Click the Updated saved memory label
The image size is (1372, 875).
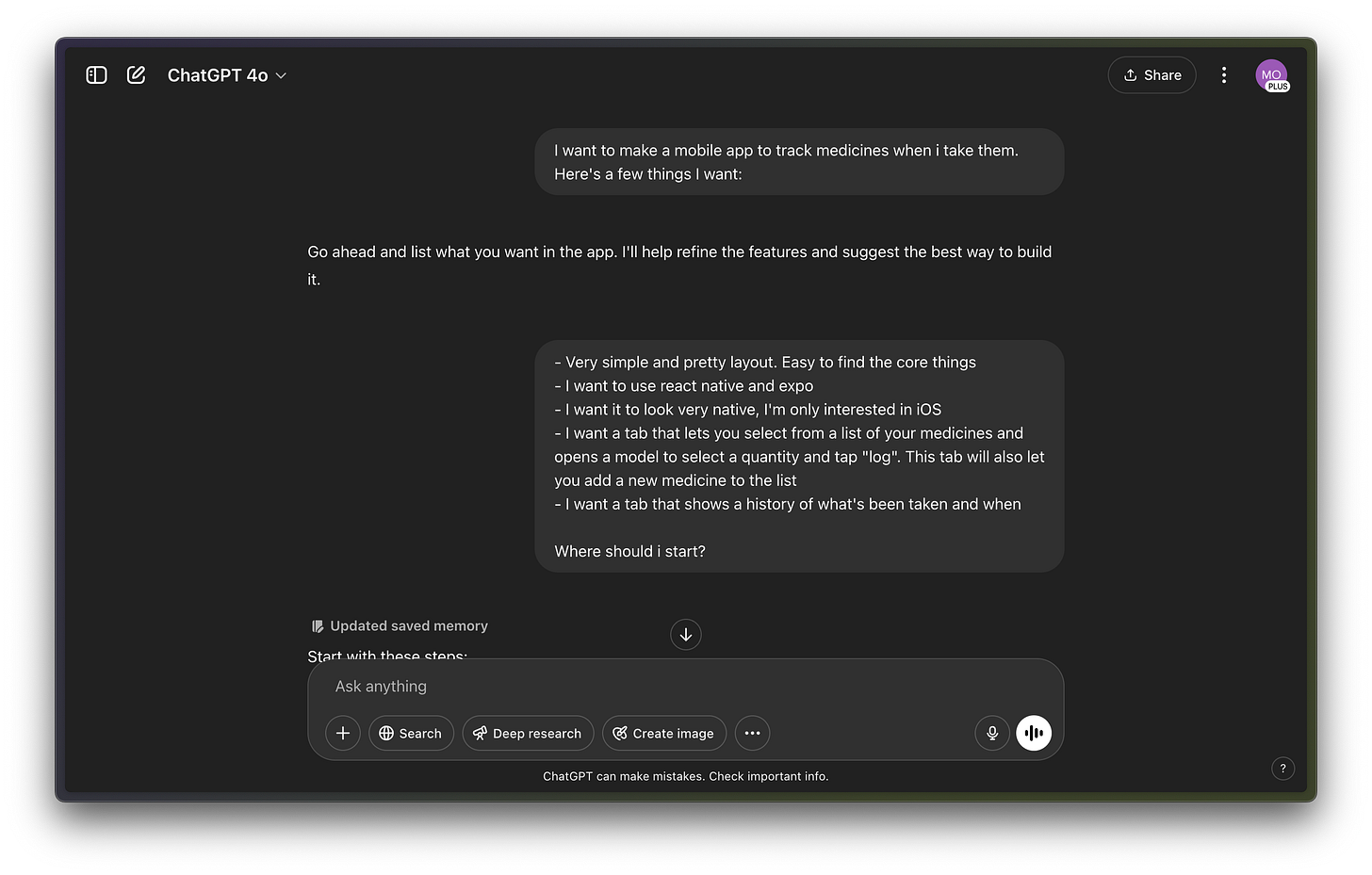click(x=400, y=625)
